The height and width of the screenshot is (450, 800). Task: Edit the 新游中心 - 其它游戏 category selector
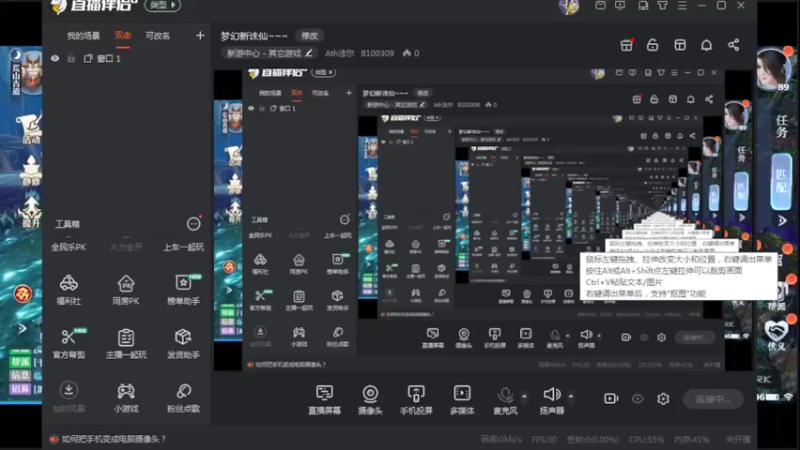coord(269,53)
